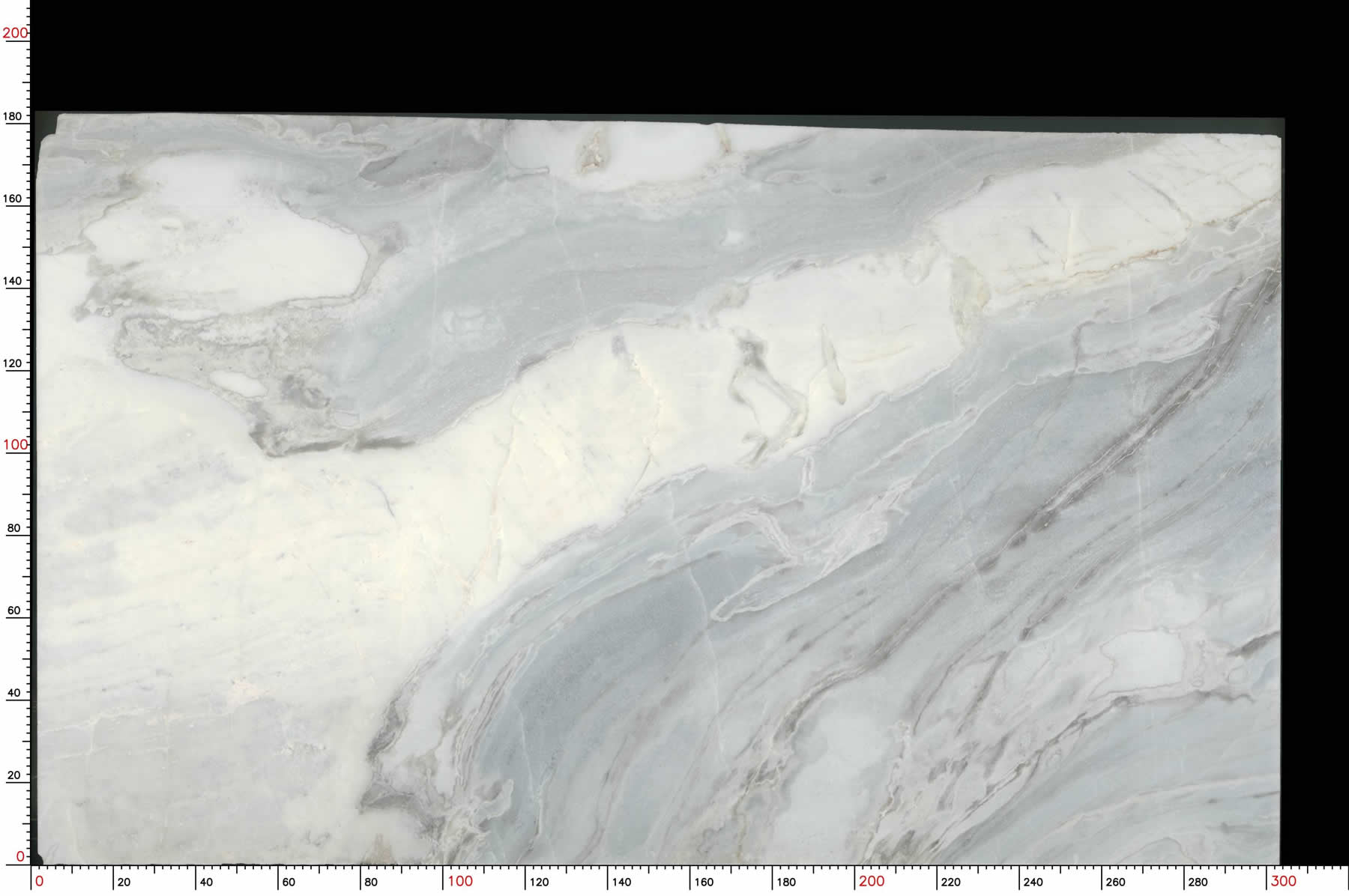
Task: Click the red 300 on the horizontal ruler
Action: (1283, 882)
